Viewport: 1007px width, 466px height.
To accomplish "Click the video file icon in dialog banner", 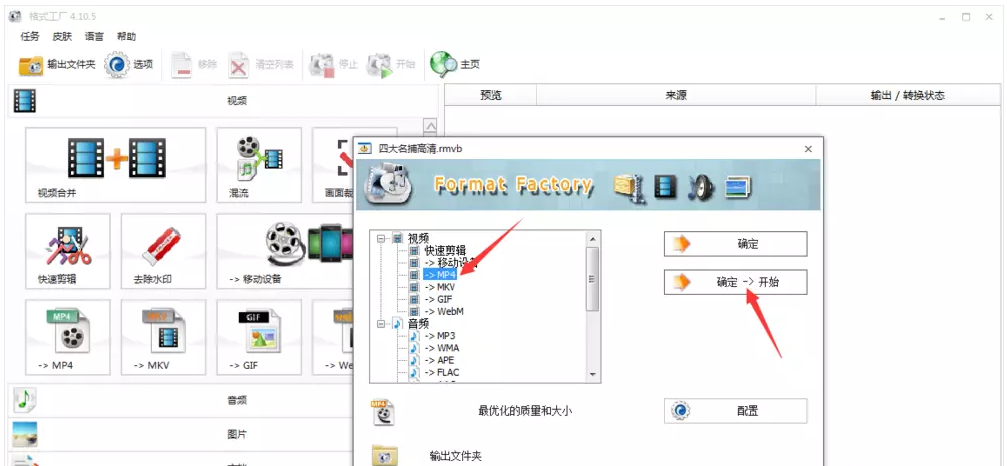I will click(x=629, y=187).
